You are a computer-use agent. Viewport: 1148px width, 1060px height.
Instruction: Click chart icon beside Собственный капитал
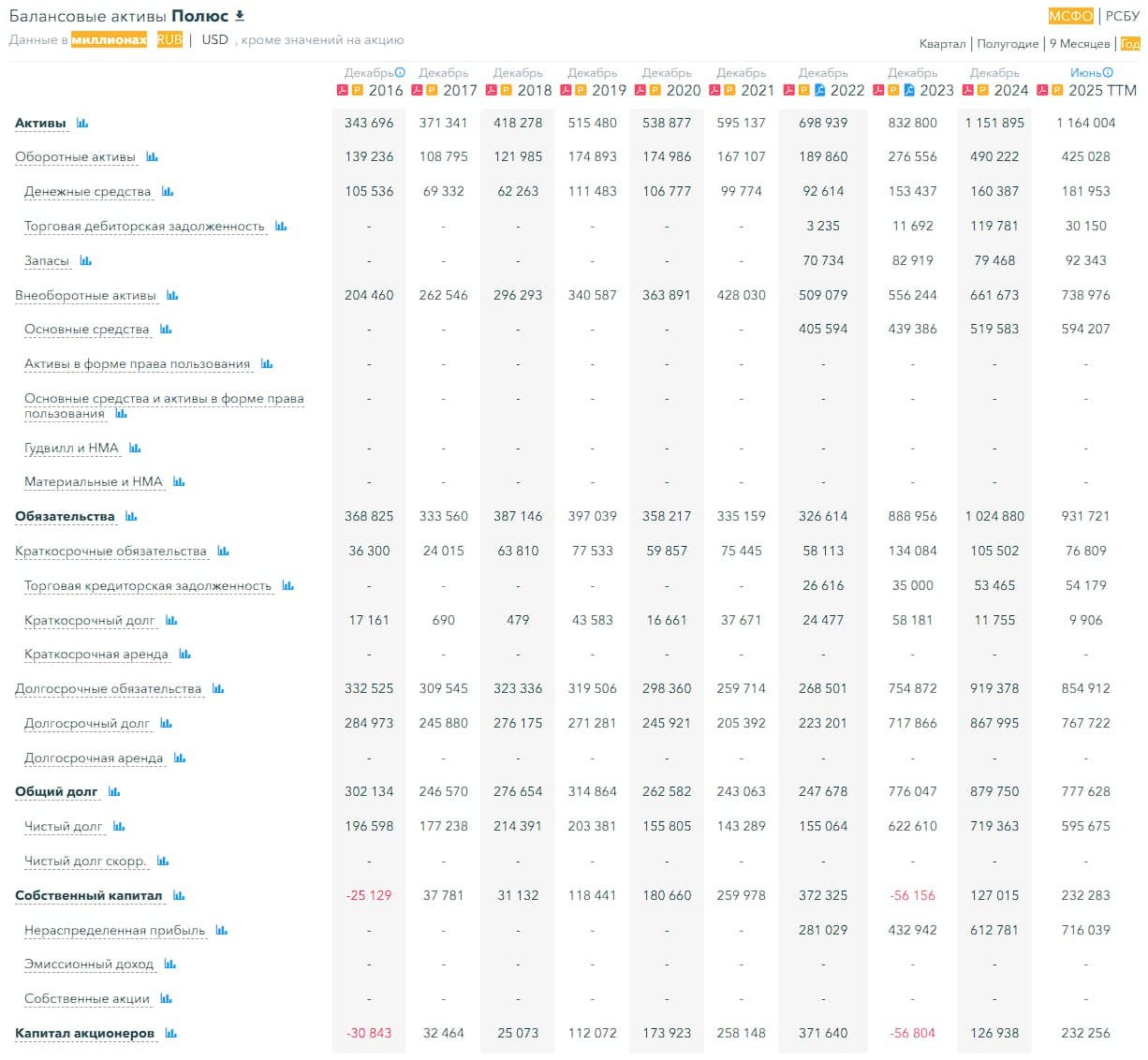point(179,895)
